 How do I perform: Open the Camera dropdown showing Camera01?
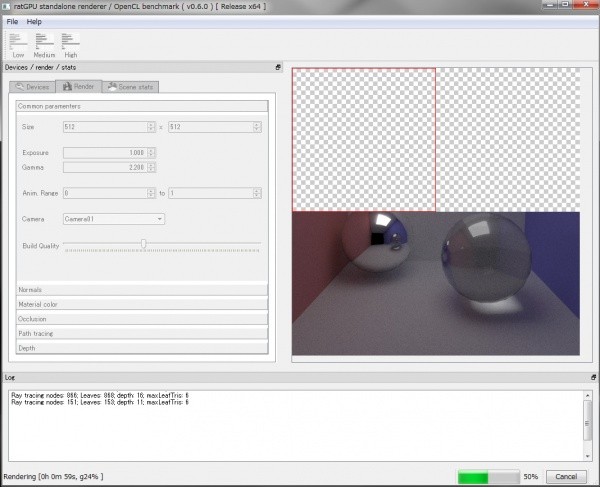point(114,219)
